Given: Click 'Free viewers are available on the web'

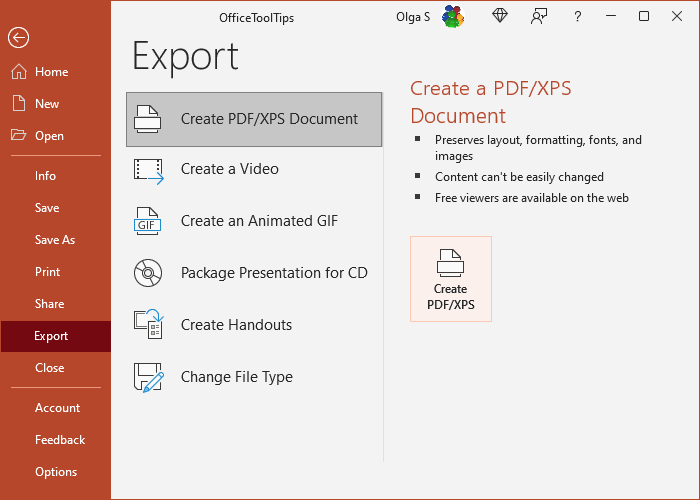Looking at the screenshot, I should [532, 198].
